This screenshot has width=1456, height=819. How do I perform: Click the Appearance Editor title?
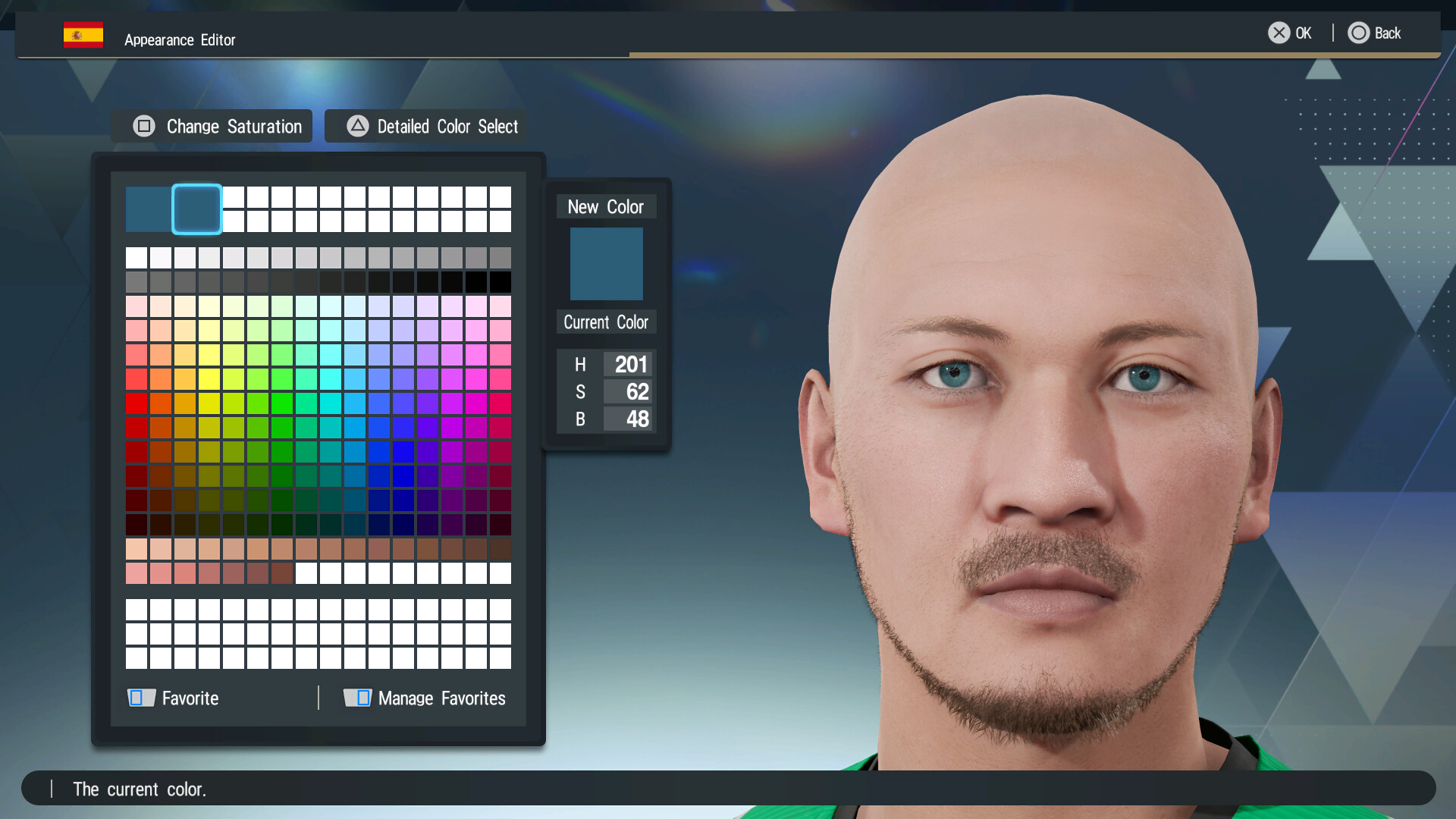(180, 39)
